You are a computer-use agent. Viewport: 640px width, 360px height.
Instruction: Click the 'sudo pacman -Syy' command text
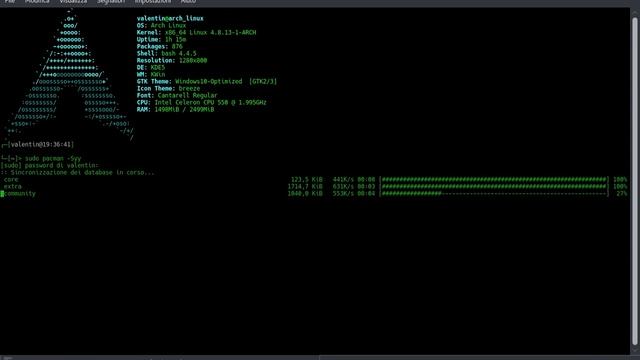[x=53, y=158]
